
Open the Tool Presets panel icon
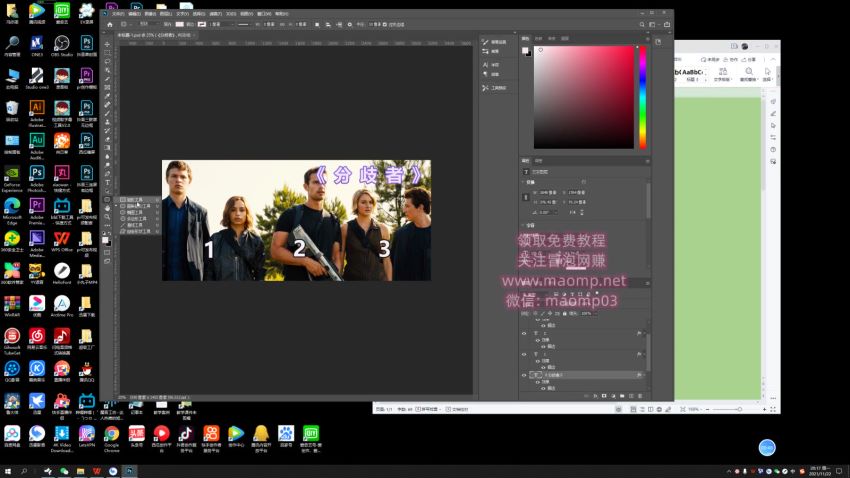click(485, 87)
